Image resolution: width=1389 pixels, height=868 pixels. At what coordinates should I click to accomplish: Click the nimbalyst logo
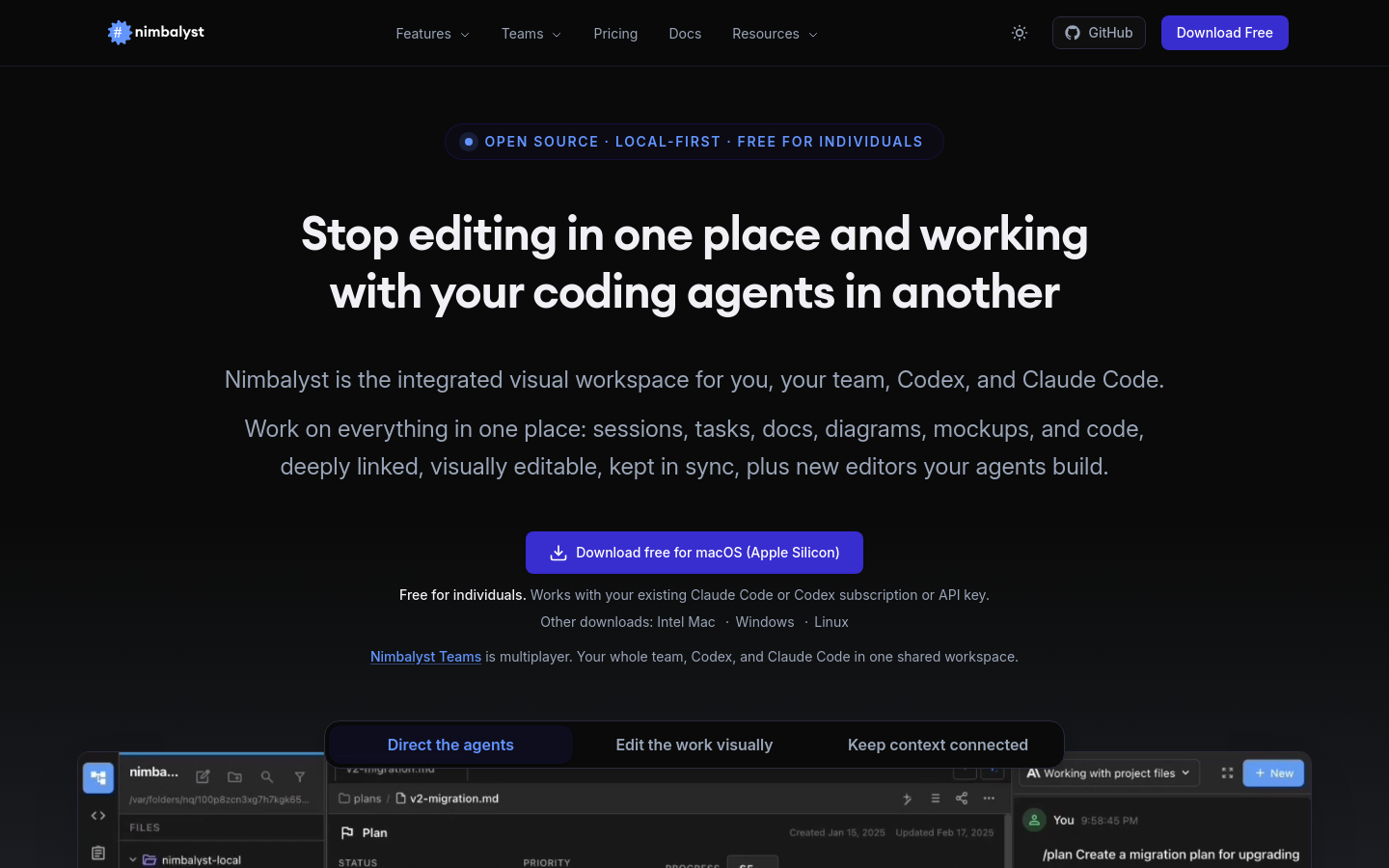tap(156, 33)
